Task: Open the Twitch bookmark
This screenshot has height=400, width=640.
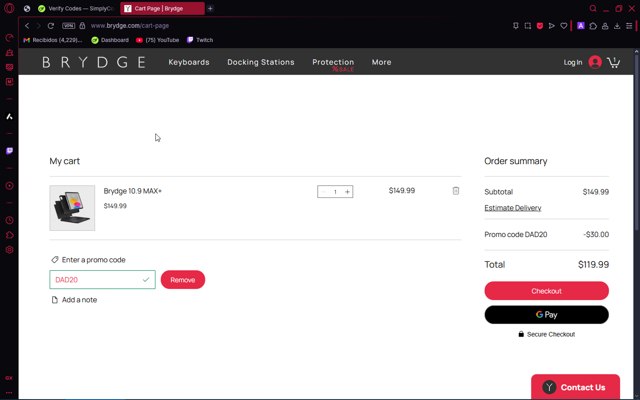Action: [x=200, y=40]
